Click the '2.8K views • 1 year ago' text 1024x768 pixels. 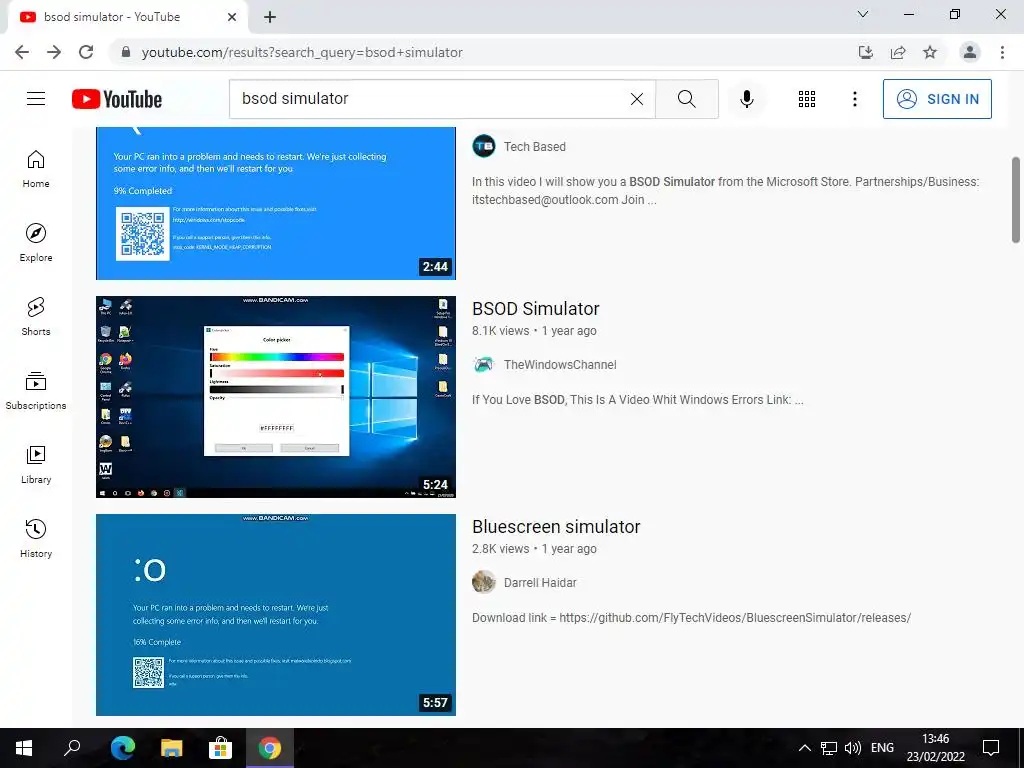coord(534,549)
